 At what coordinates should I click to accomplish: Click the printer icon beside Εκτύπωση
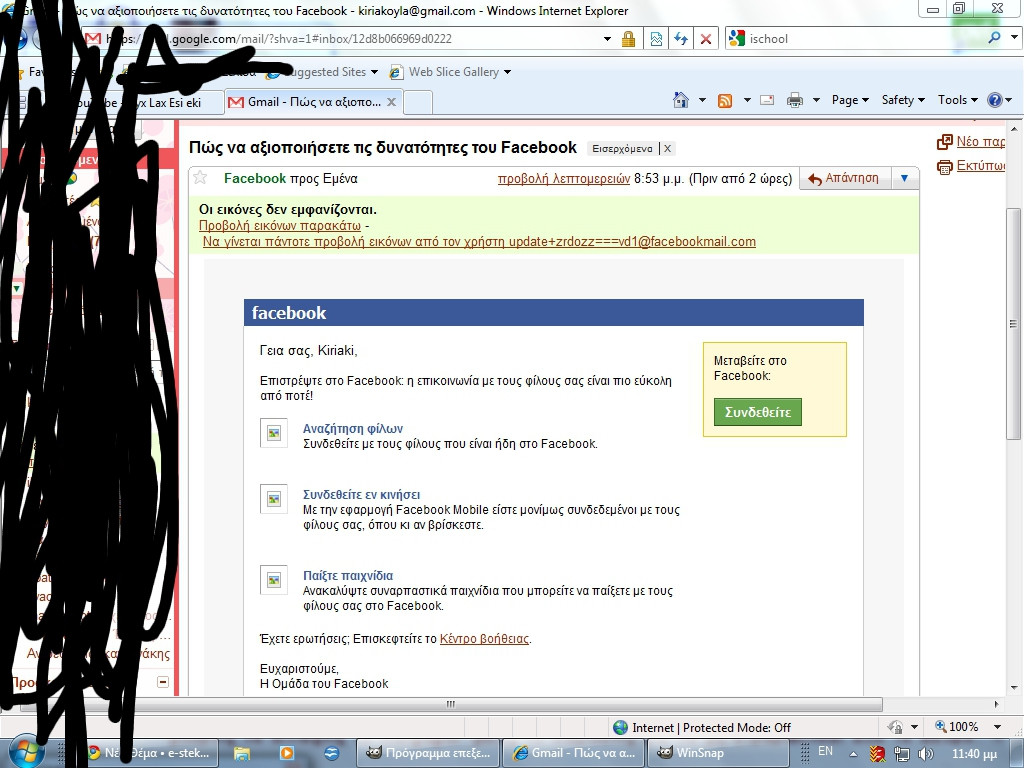point(944,167)
